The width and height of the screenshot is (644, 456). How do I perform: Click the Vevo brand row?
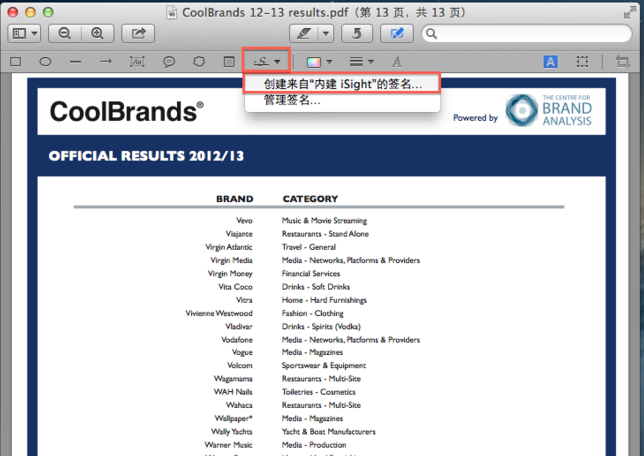(244, 221)
